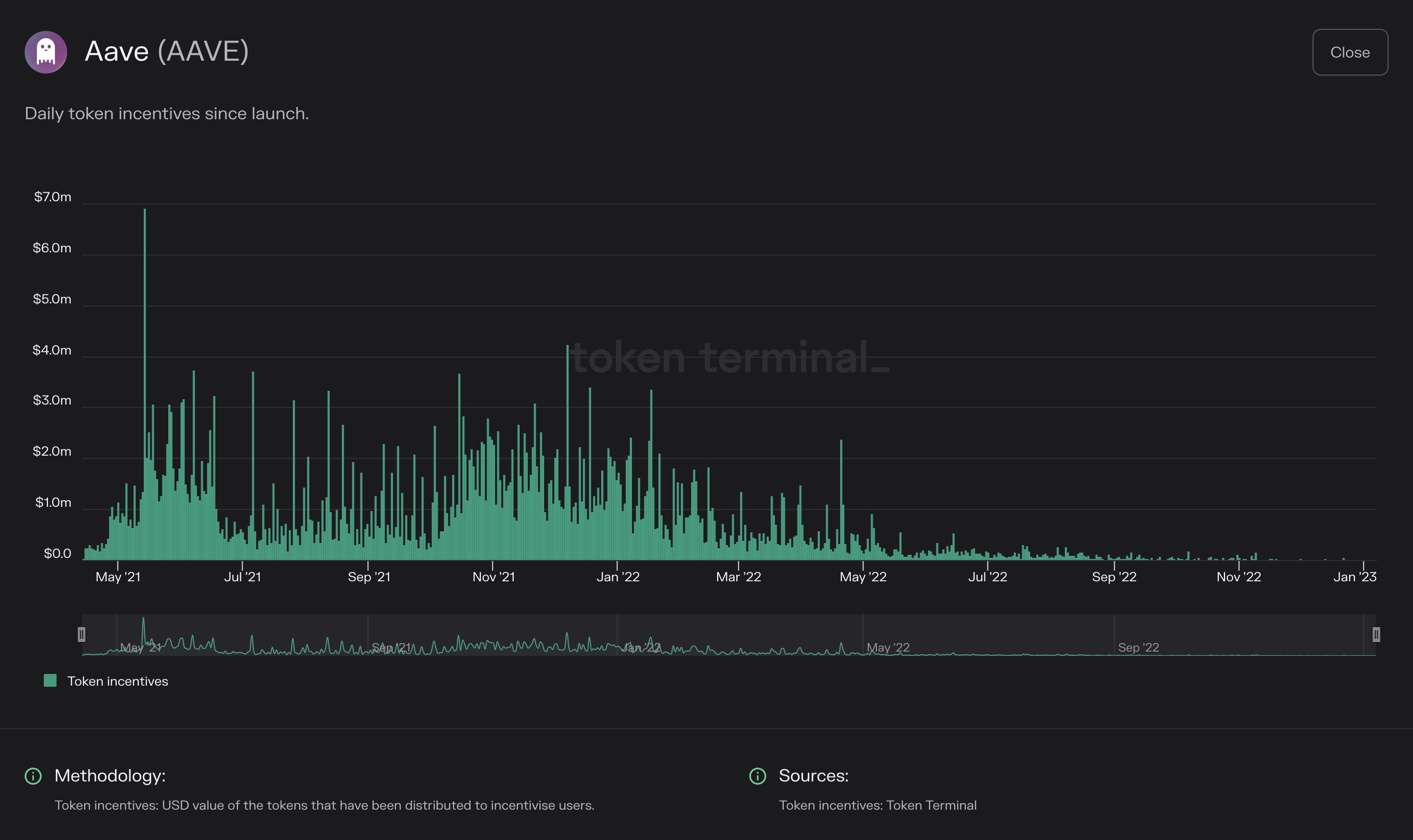
Task: Click the May '22 marker in navigator
Action: pos(888,647)
